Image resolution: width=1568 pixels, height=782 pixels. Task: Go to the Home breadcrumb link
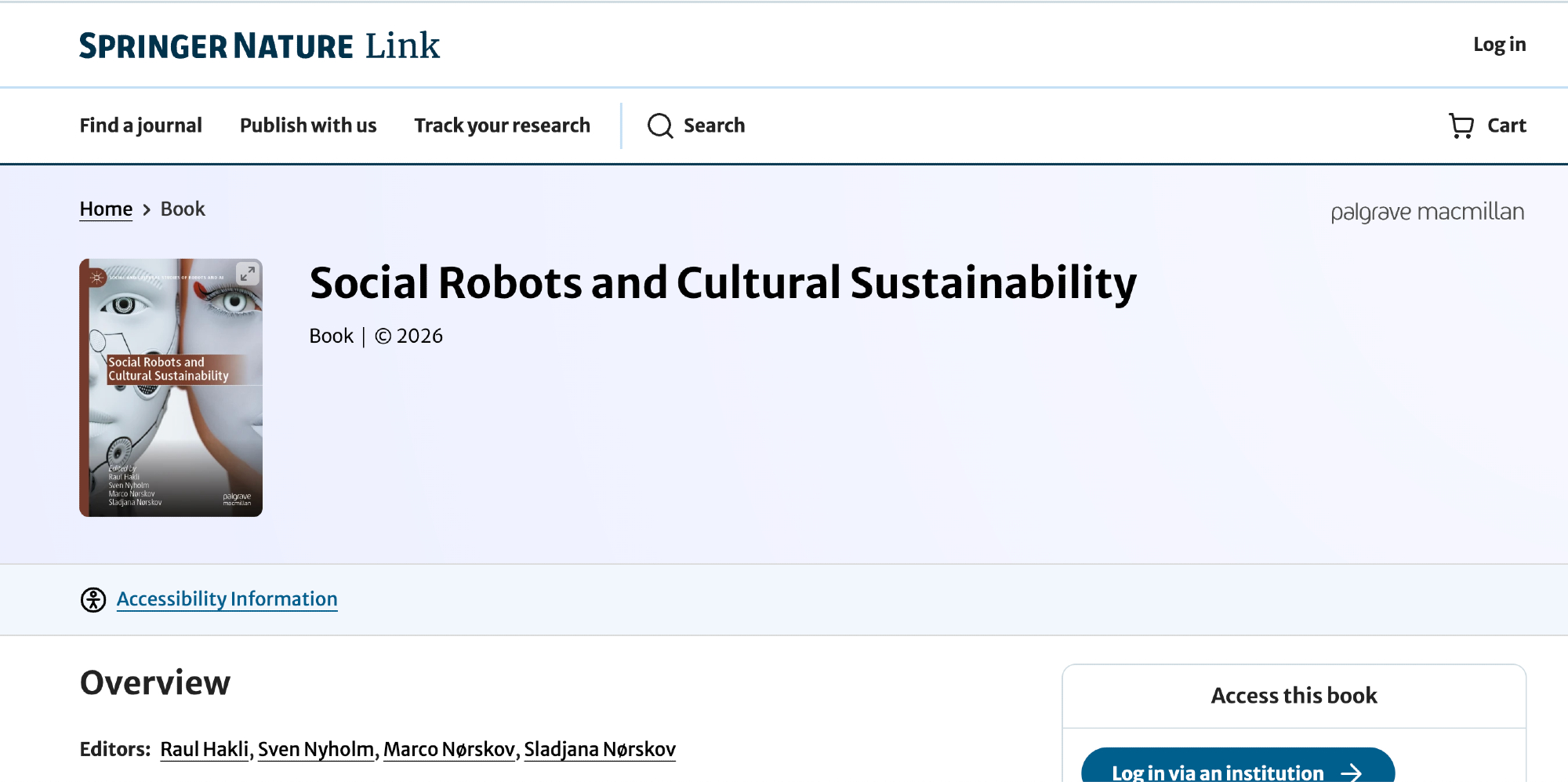(x=106, y=209)
